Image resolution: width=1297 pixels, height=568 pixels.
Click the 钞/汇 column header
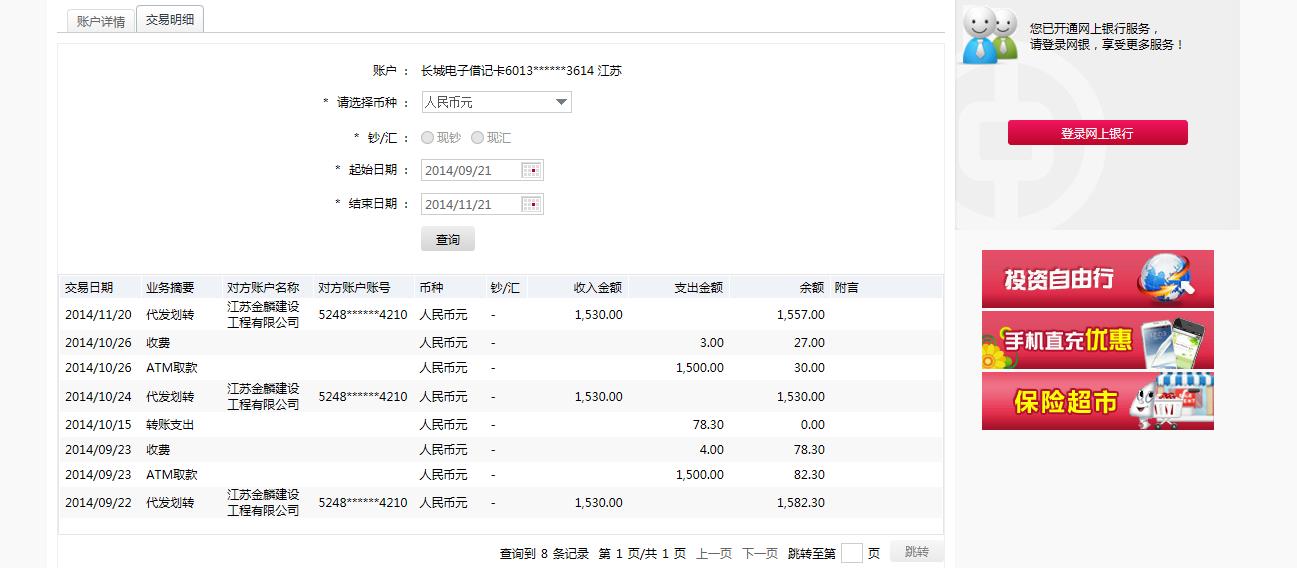click(505, 287)
